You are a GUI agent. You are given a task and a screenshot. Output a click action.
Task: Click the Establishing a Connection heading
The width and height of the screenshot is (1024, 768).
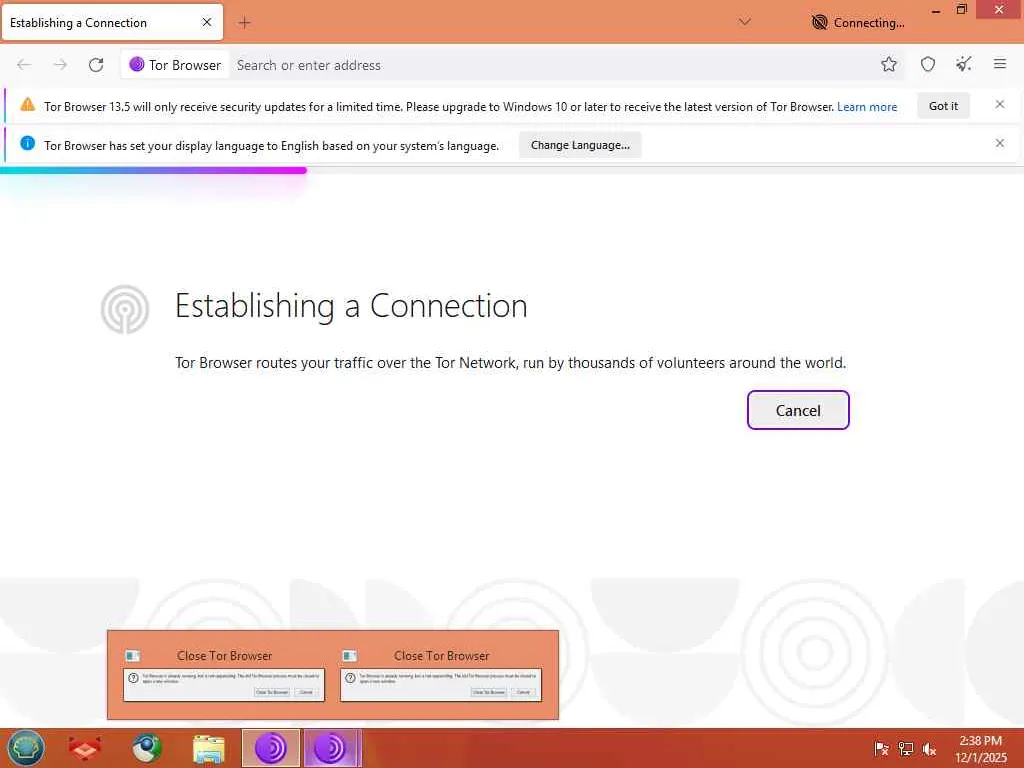click(351, 306)
